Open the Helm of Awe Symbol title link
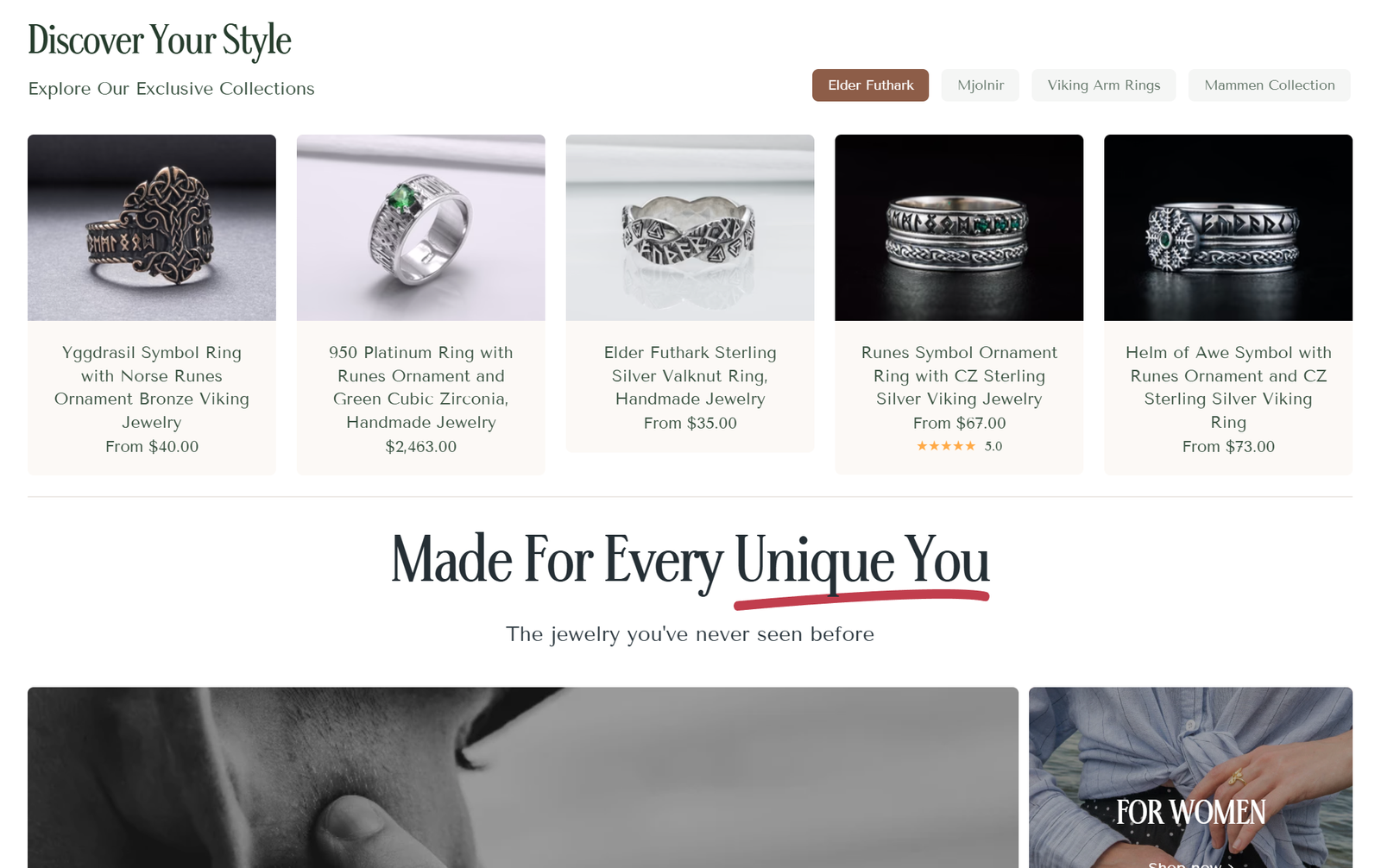 [x=1228, y=387]
